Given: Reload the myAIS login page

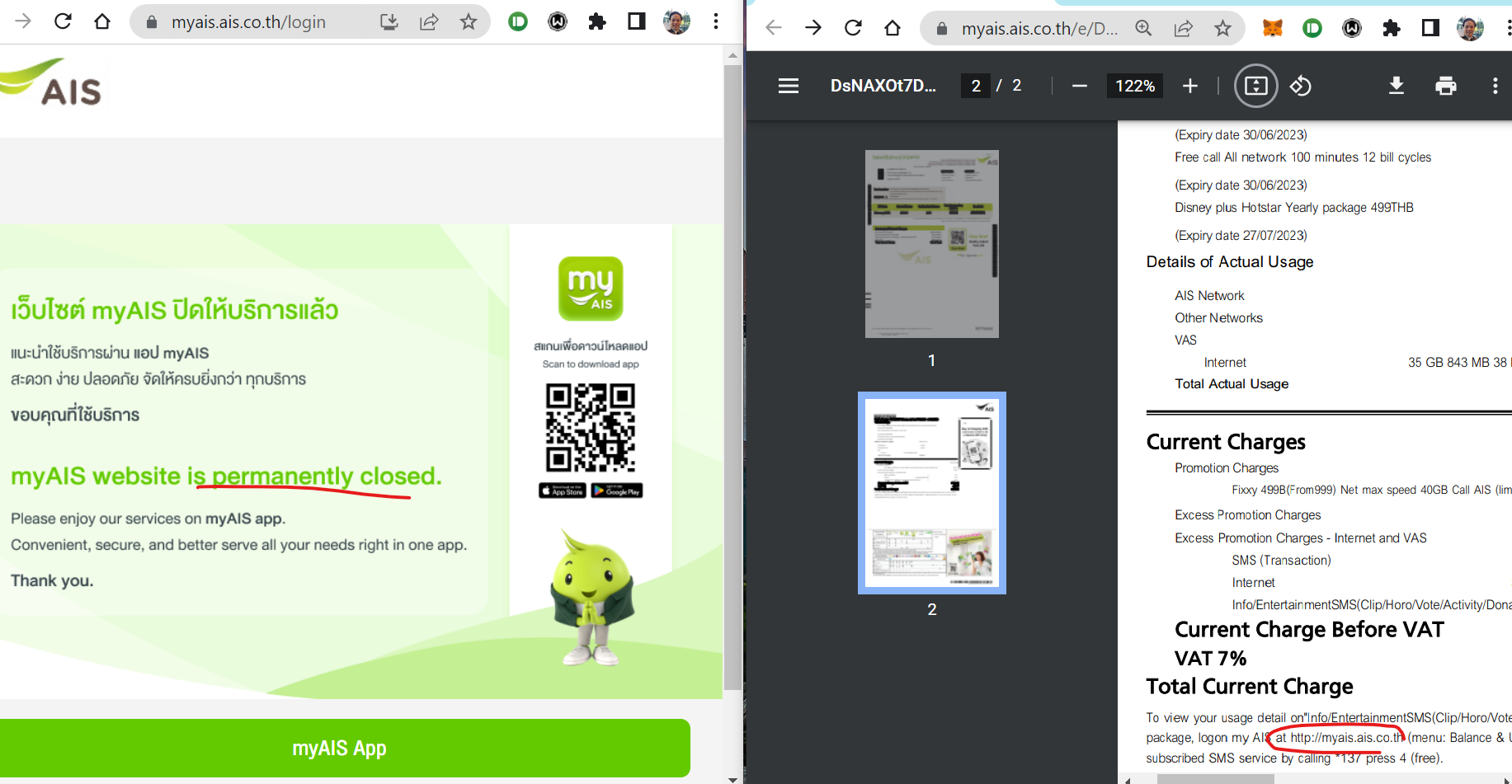Looking at the screenshot, I should coord(63,21).
